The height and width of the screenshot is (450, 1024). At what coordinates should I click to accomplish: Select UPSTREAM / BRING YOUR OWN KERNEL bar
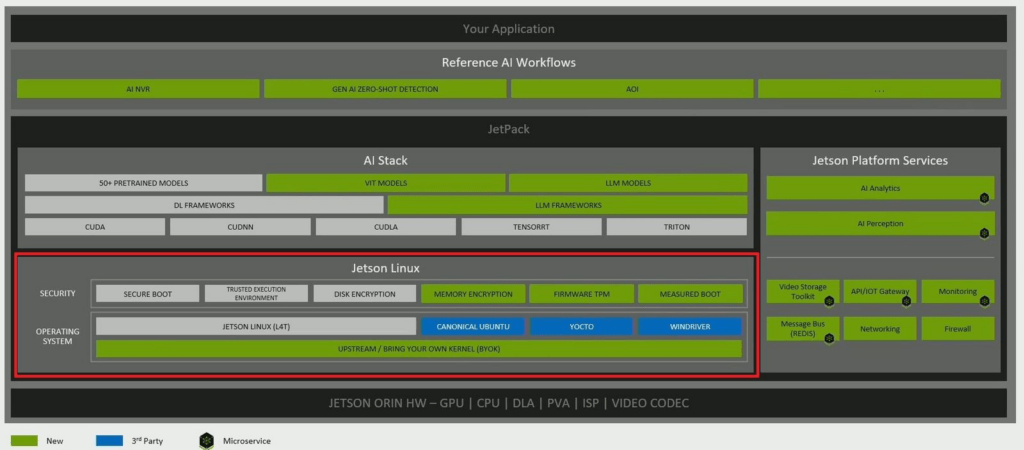pos(419,349)
